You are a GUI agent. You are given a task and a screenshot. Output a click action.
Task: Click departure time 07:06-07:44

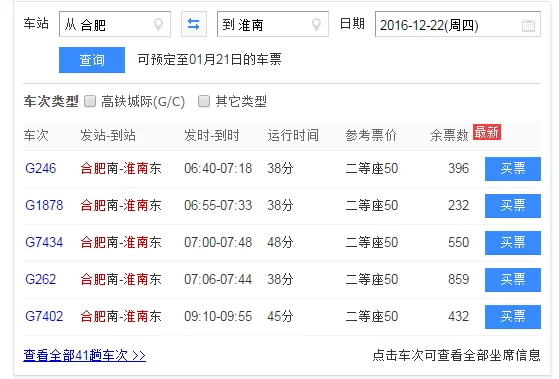[218, 279]
